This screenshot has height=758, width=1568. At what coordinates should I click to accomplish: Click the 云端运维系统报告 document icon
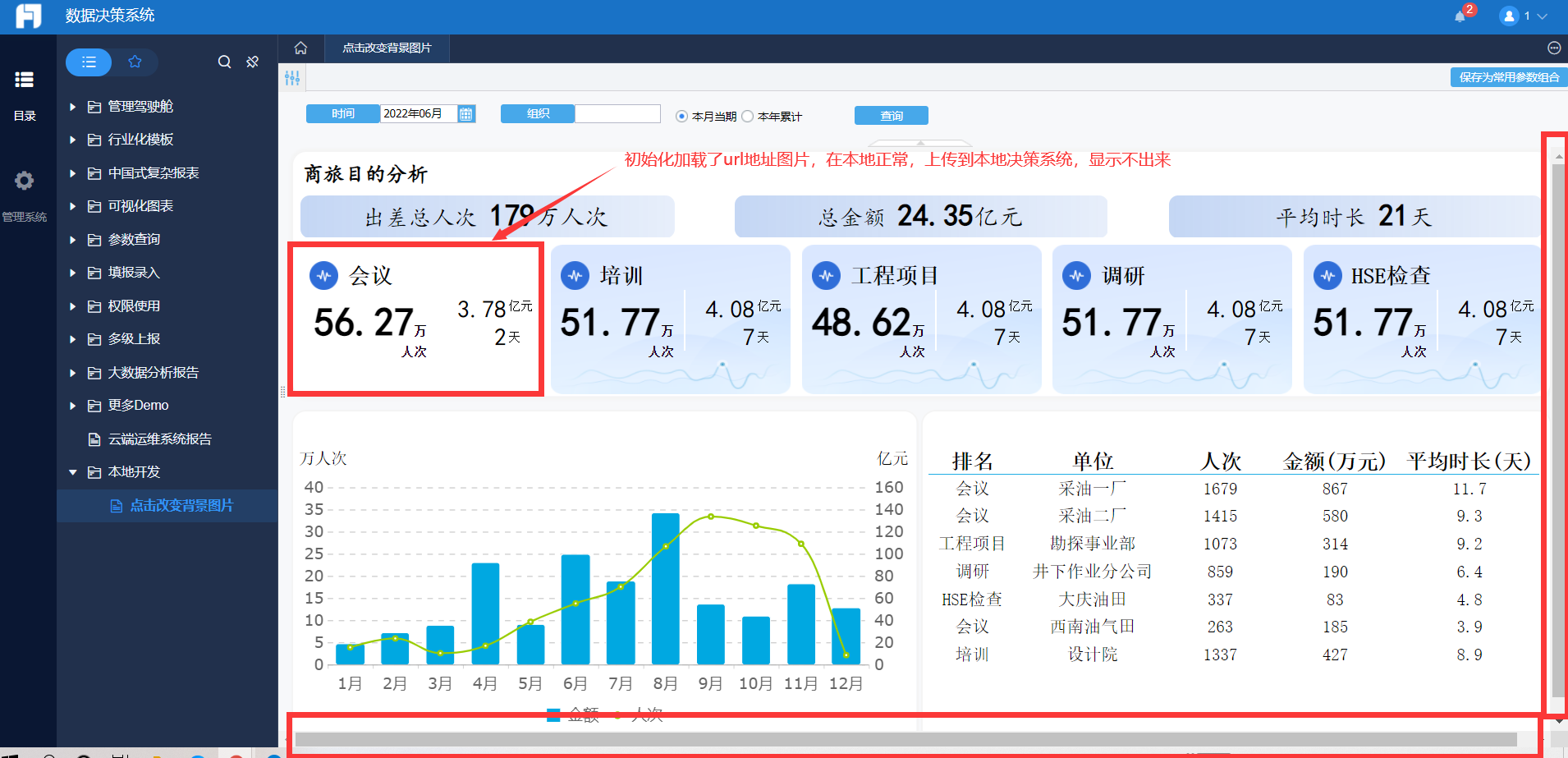tap(94, 439)
